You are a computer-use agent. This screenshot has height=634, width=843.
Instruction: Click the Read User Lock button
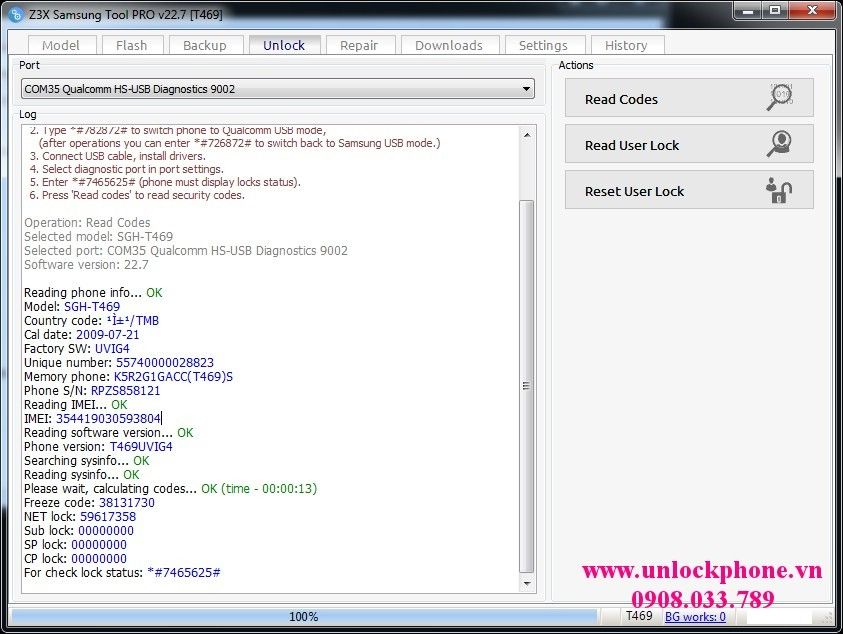(x=689, y=144)
